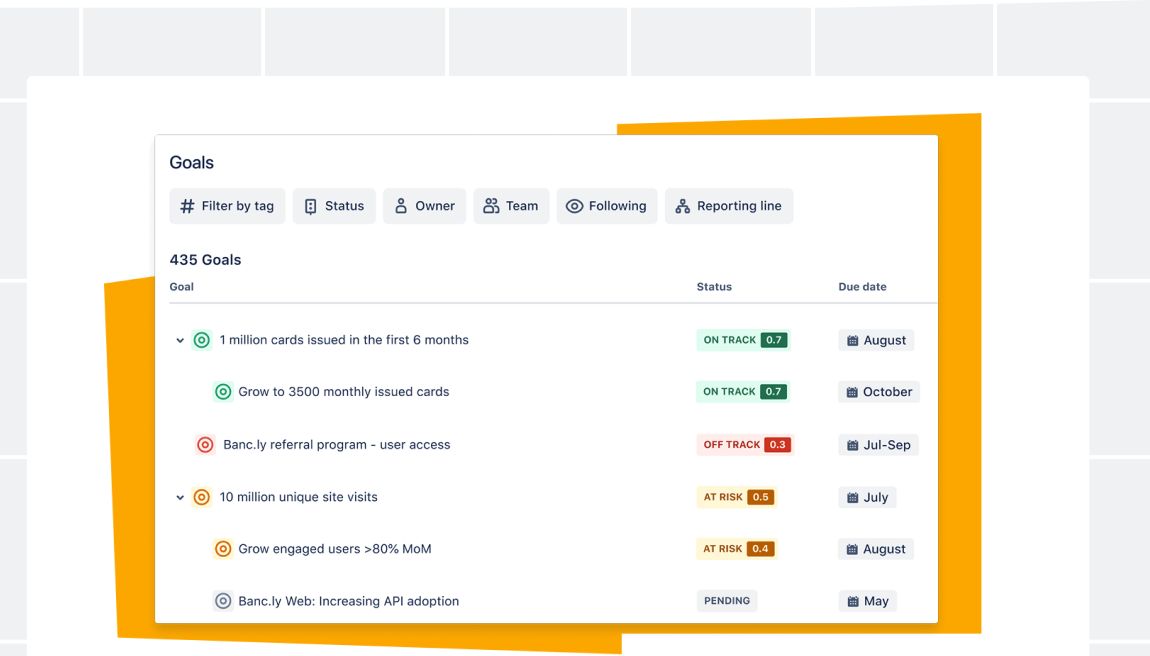Open the Filter by tag option
The width and height of the screenshot is (1150, 656).
pos(227,206)
